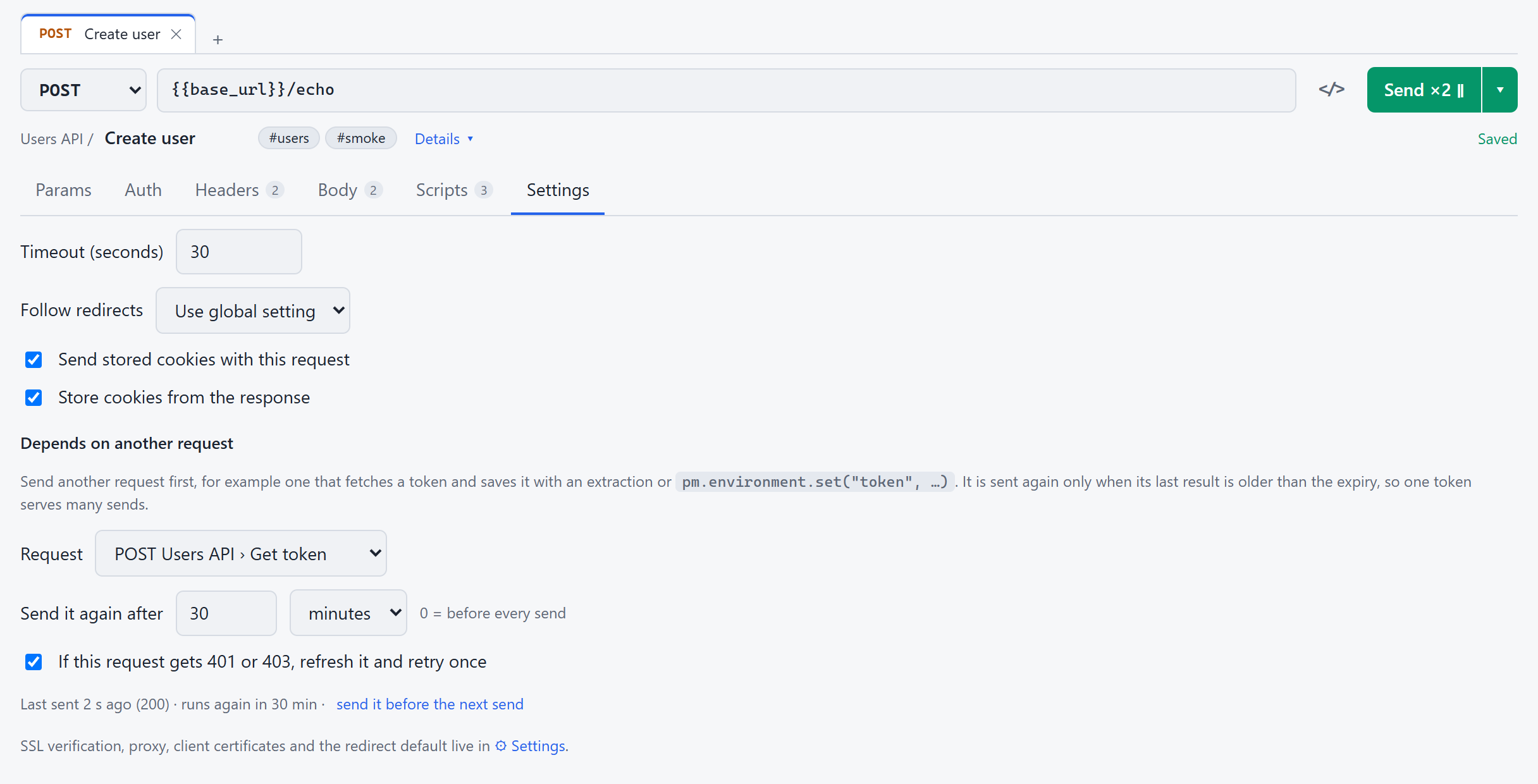Click the Users API breadcrumb
Viewport: 1538px width, 784px height.
tap(52, 139)
